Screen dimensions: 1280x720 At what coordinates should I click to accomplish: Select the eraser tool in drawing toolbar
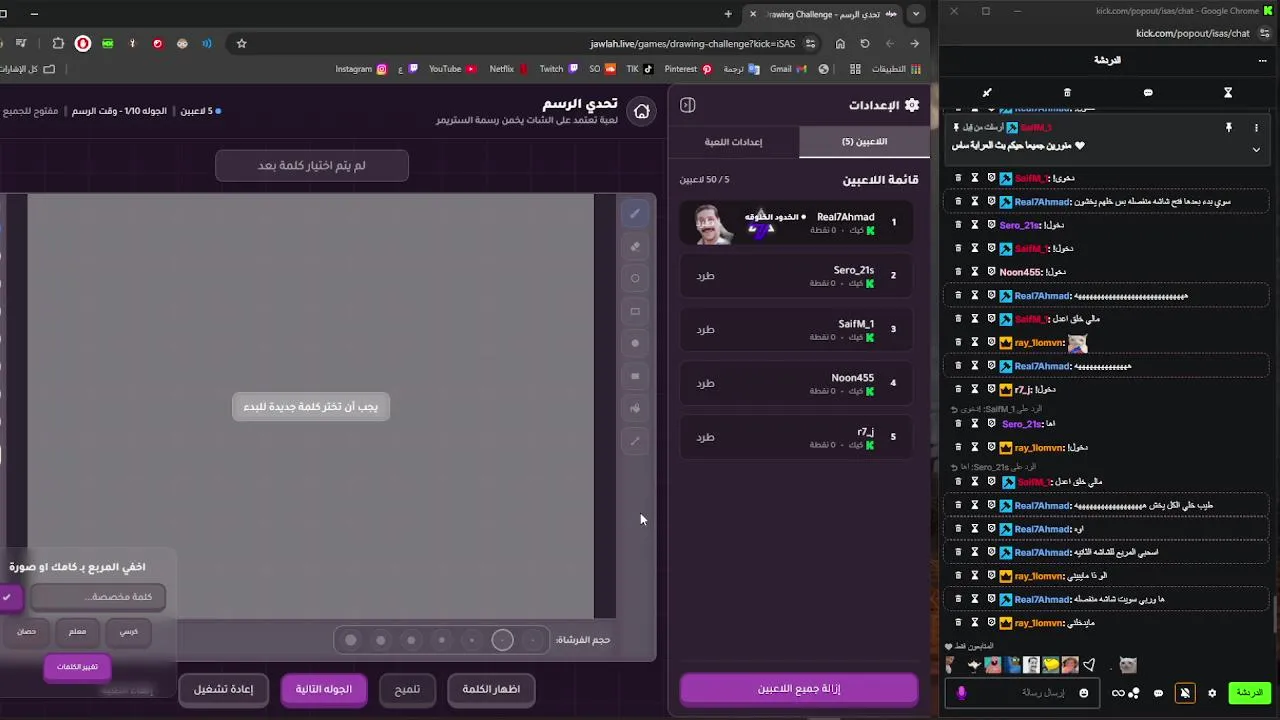(x=634, y=246)
